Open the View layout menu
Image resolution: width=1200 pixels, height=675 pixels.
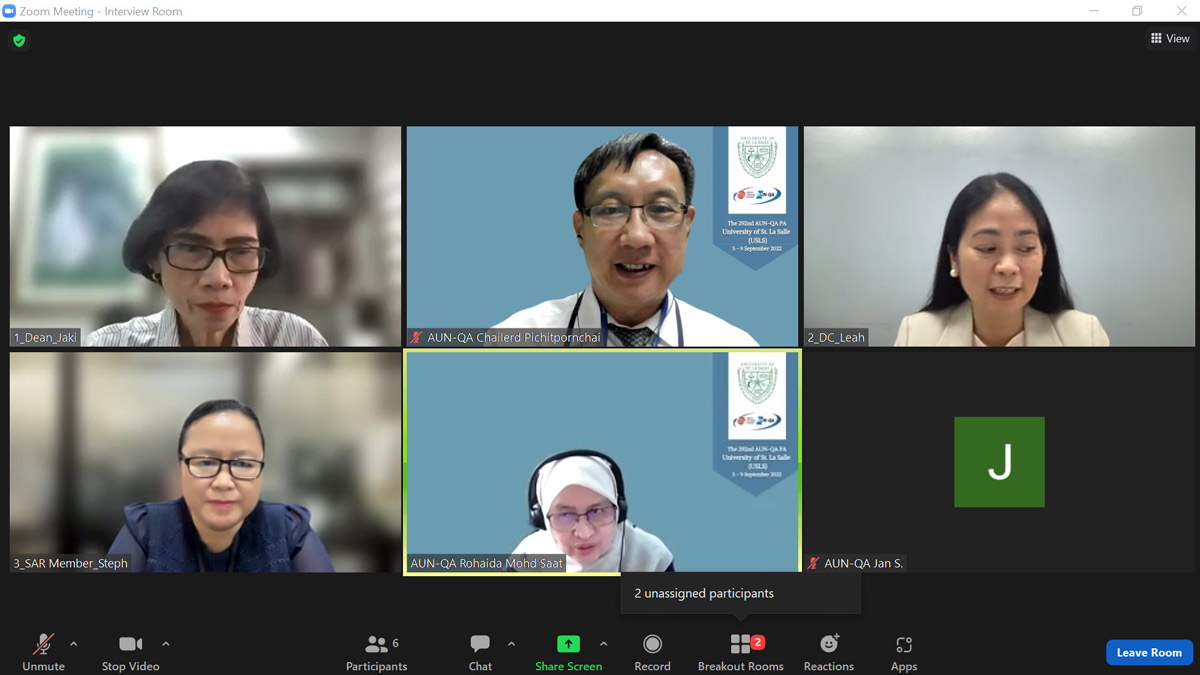point(1170,38)
